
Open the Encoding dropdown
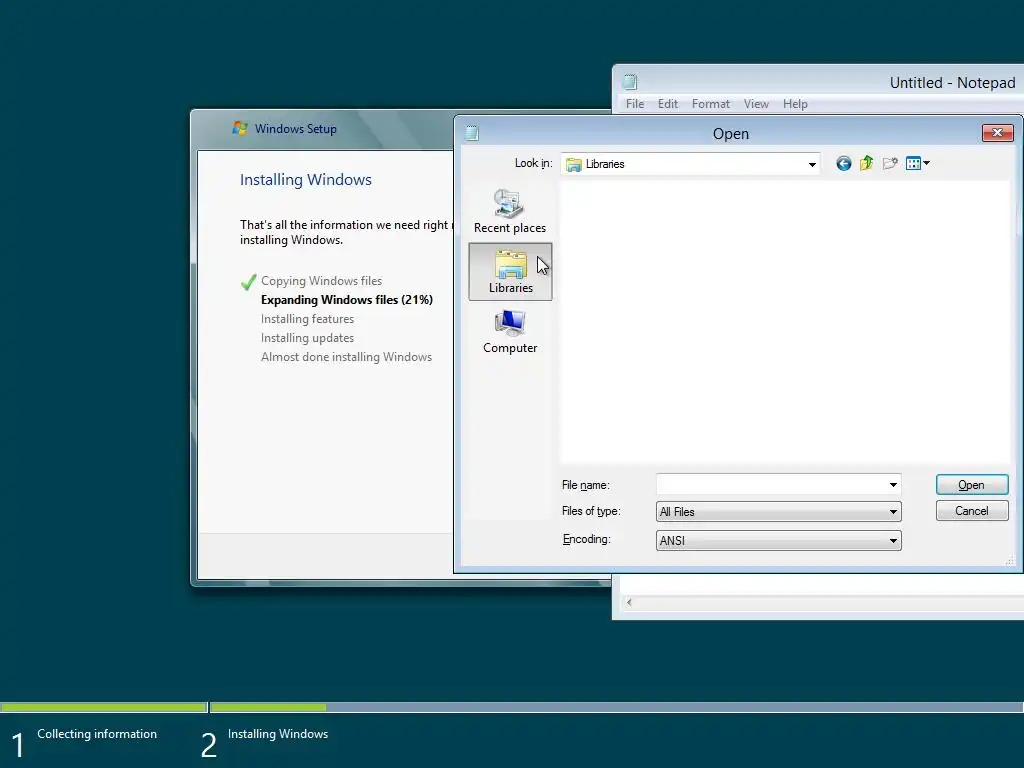[778, 540]
